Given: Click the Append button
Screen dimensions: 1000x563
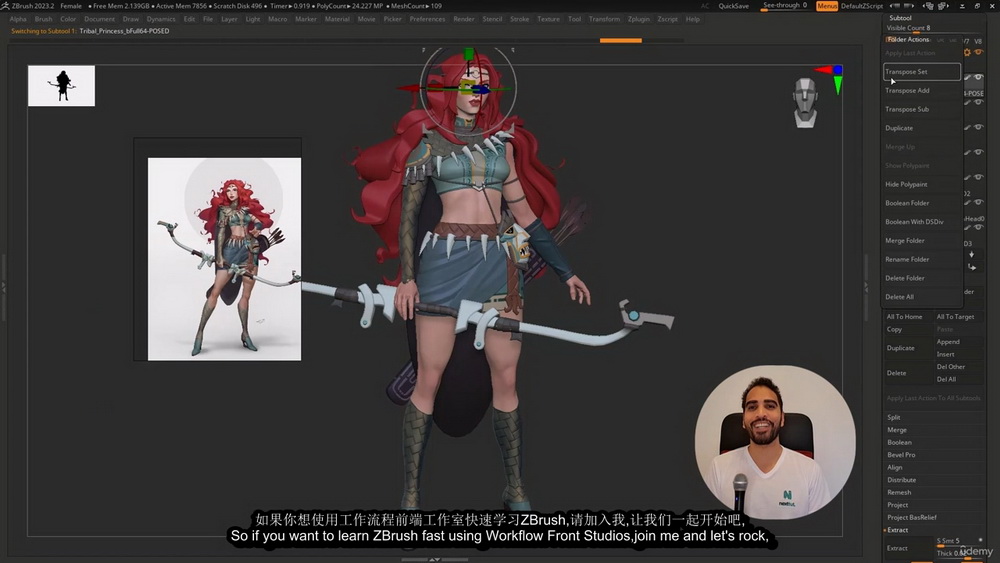Looking at the screenshot, I should point(959,342).
